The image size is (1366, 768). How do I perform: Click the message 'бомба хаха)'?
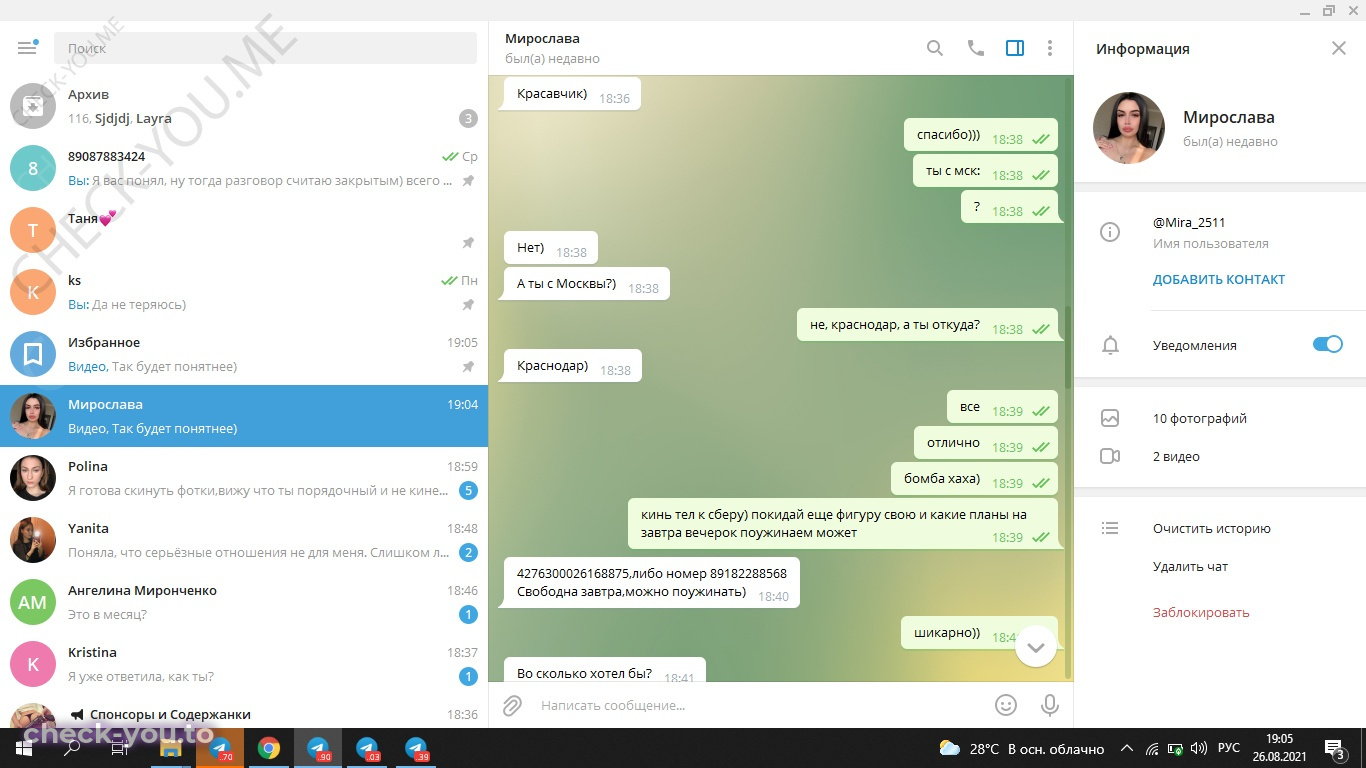click(974, 479)
